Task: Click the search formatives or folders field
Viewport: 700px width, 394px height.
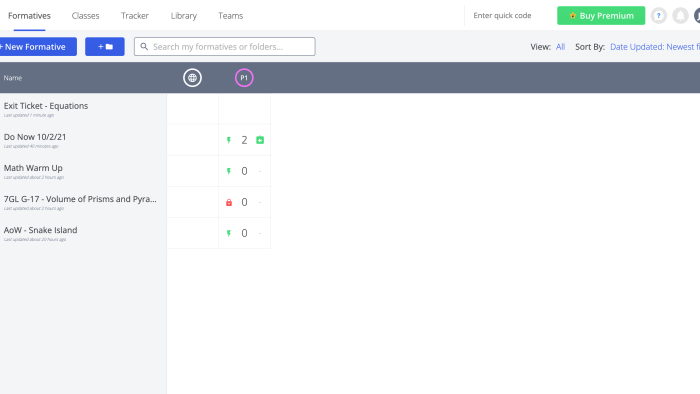Action: click(x=225, y=46)
